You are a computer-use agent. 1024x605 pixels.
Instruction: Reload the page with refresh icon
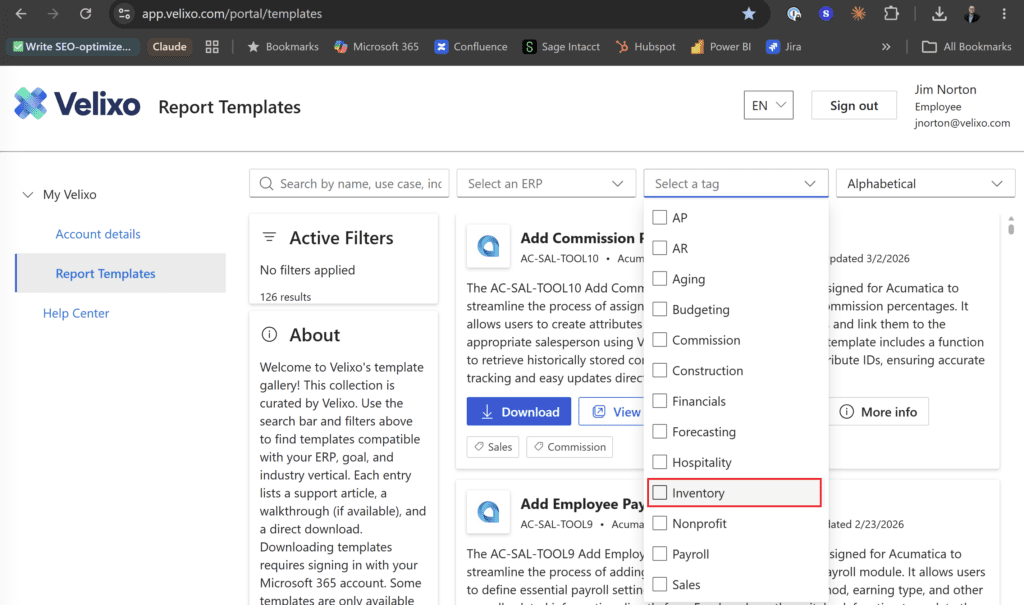(x=86, y=14)
